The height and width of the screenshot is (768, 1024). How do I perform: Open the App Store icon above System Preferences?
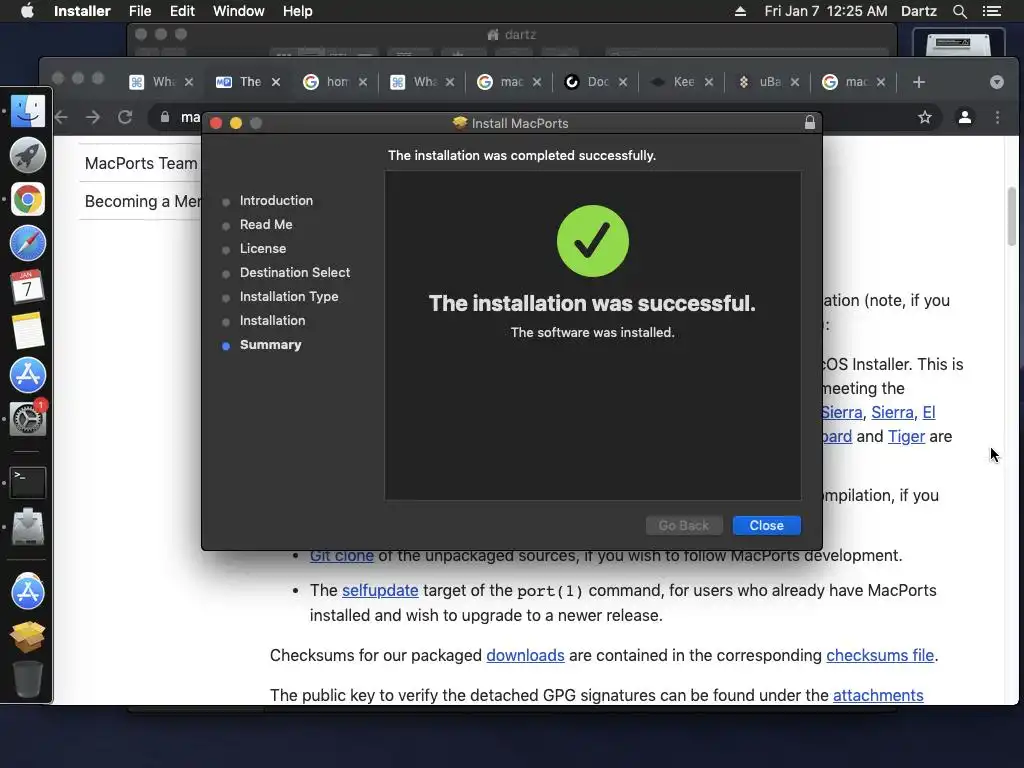tap(27, 375)
